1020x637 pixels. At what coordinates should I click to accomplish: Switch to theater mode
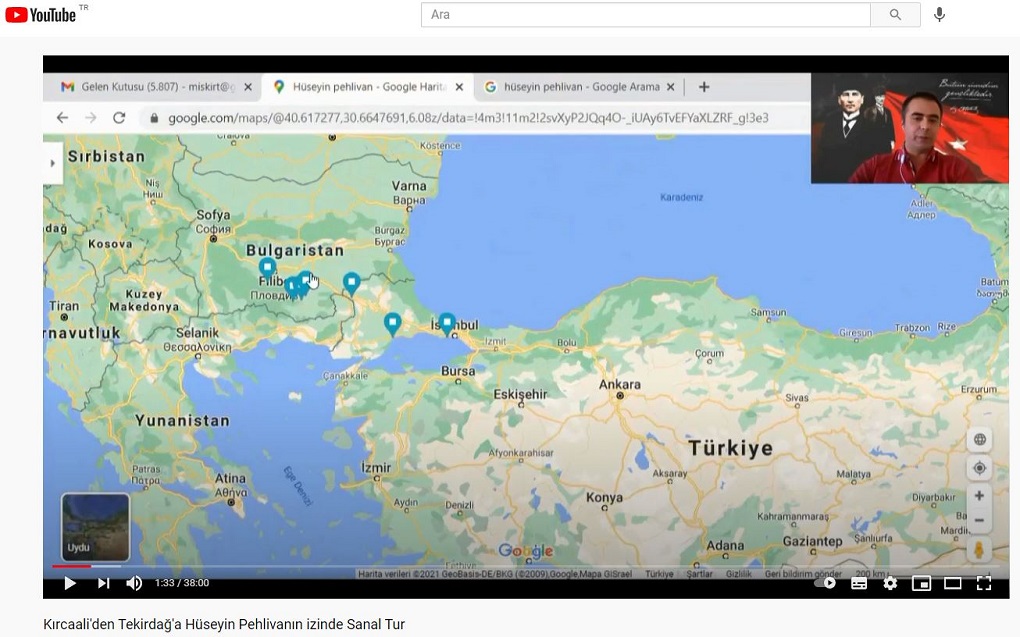pos(952,583)
